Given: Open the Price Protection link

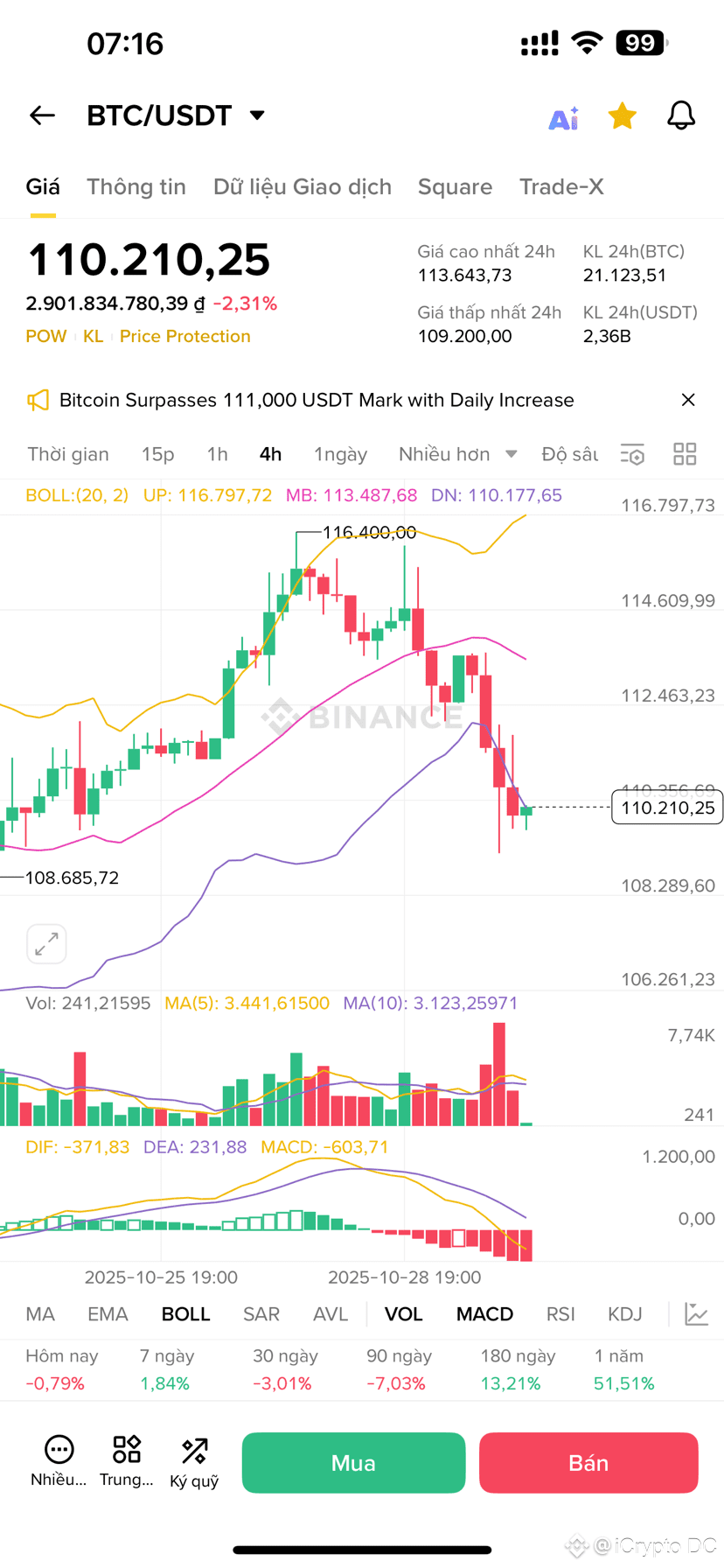Looking at the screenshot, I should tap(185, 336).
